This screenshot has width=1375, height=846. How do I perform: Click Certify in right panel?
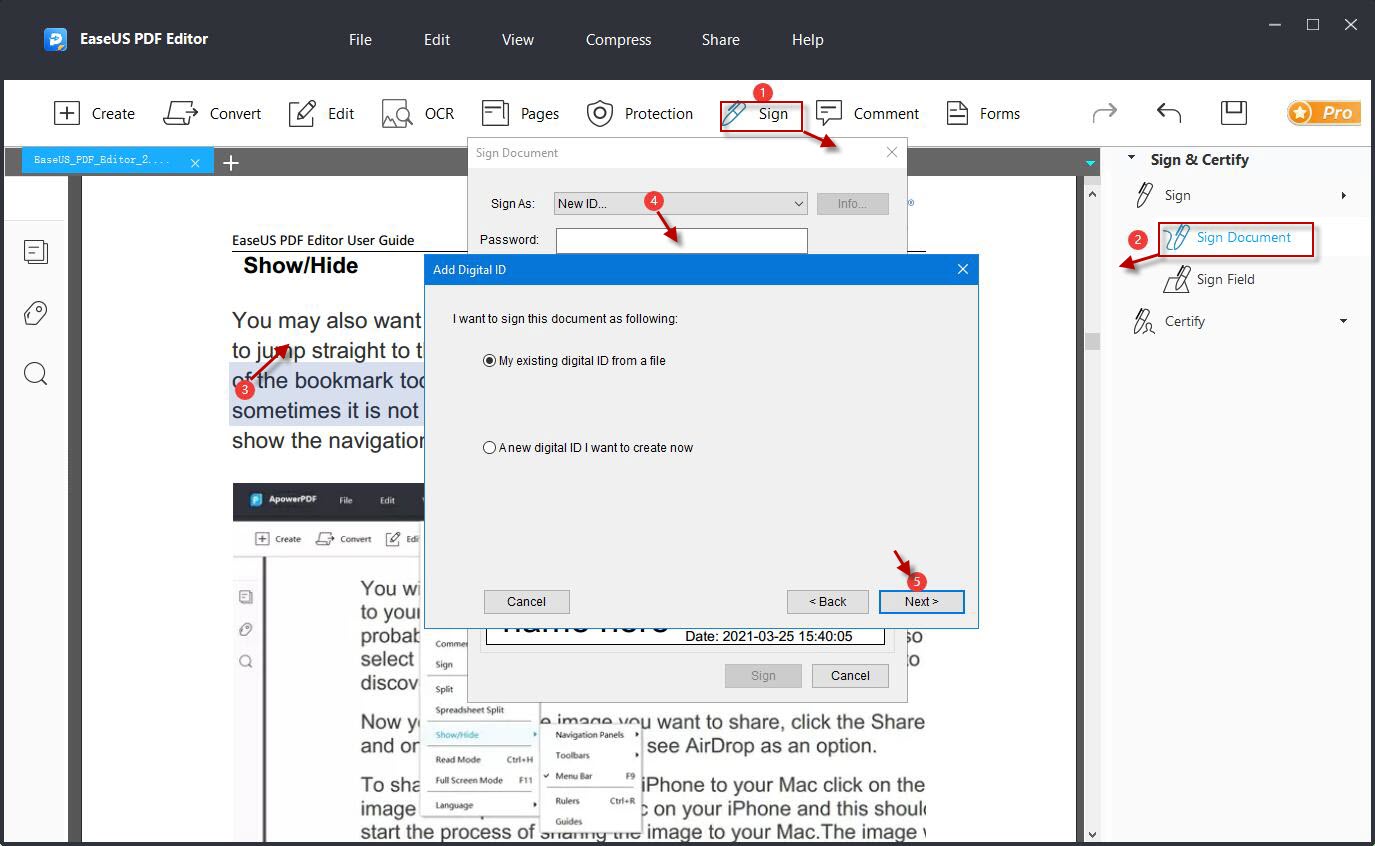1169,321
